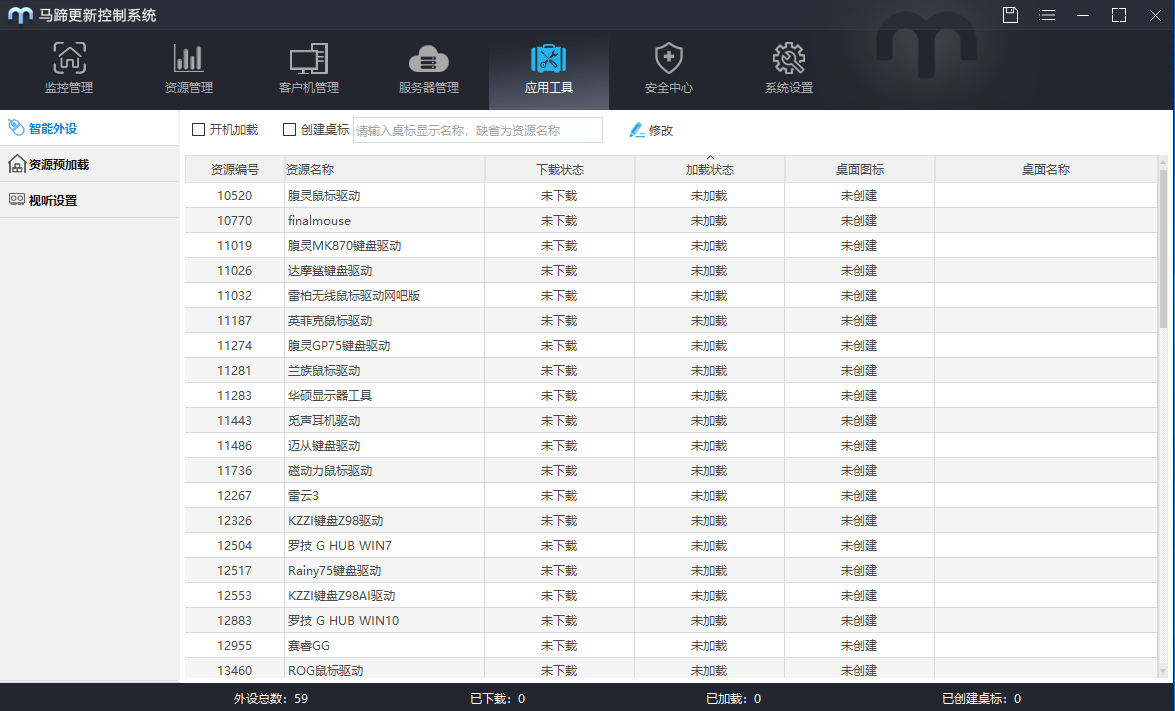This screenshot has width=1175, height=711.
Task: Click the table vertical scrollbar thumb
Action: 1163,249
